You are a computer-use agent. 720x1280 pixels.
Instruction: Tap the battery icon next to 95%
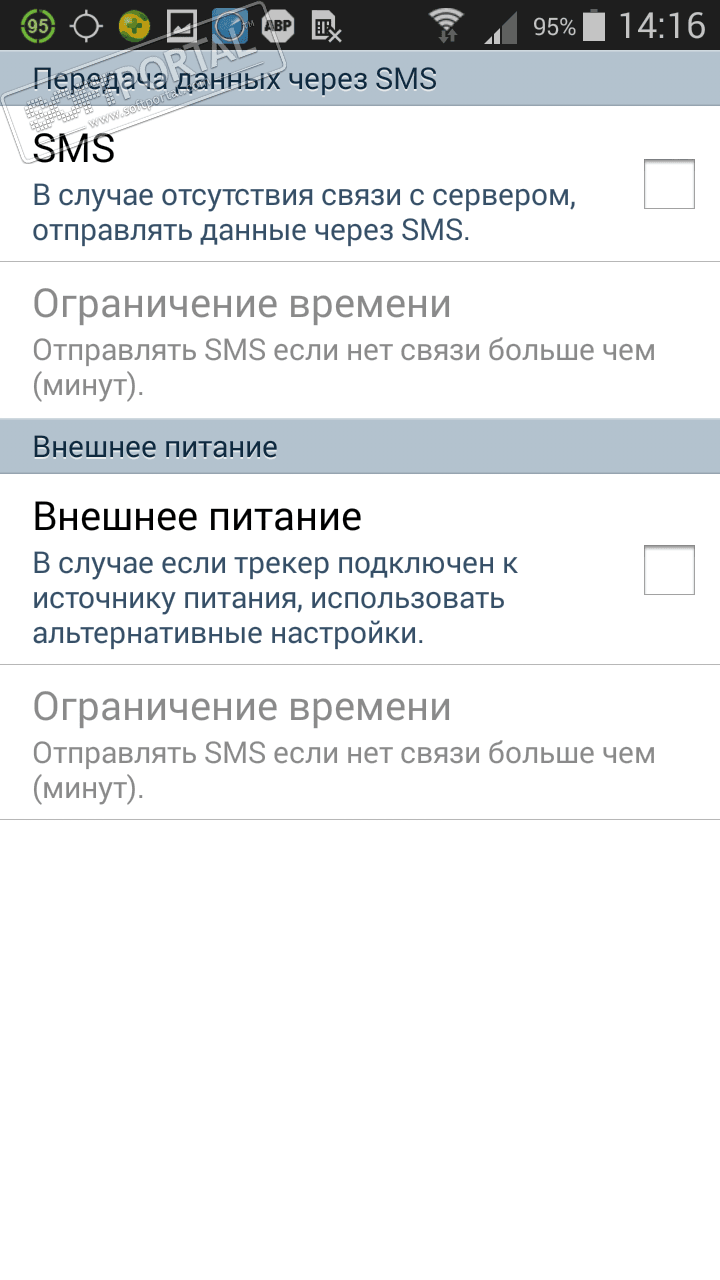point(594,25)
